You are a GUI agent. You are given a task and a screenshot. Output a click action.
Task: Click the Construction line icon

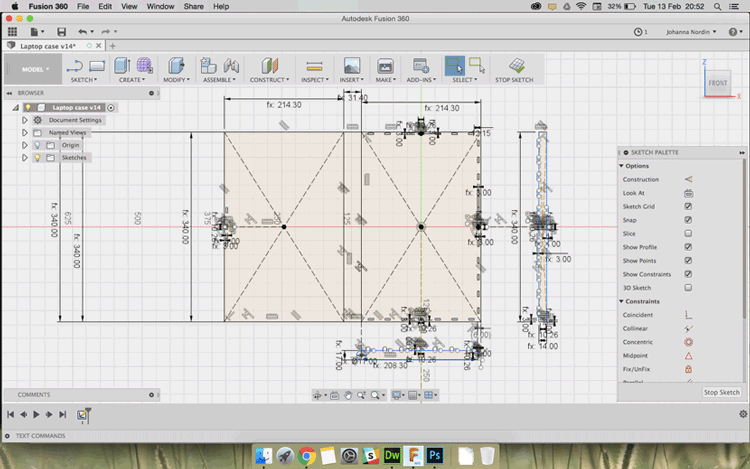[x=688, y=179]
